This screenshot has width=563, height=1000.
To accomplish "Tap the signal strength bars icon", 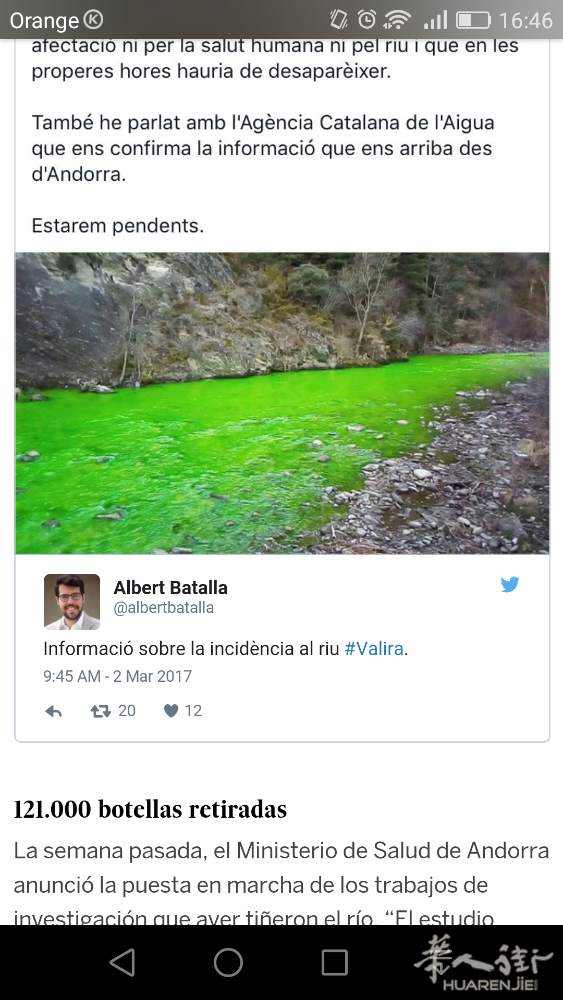I will [435, 20].
